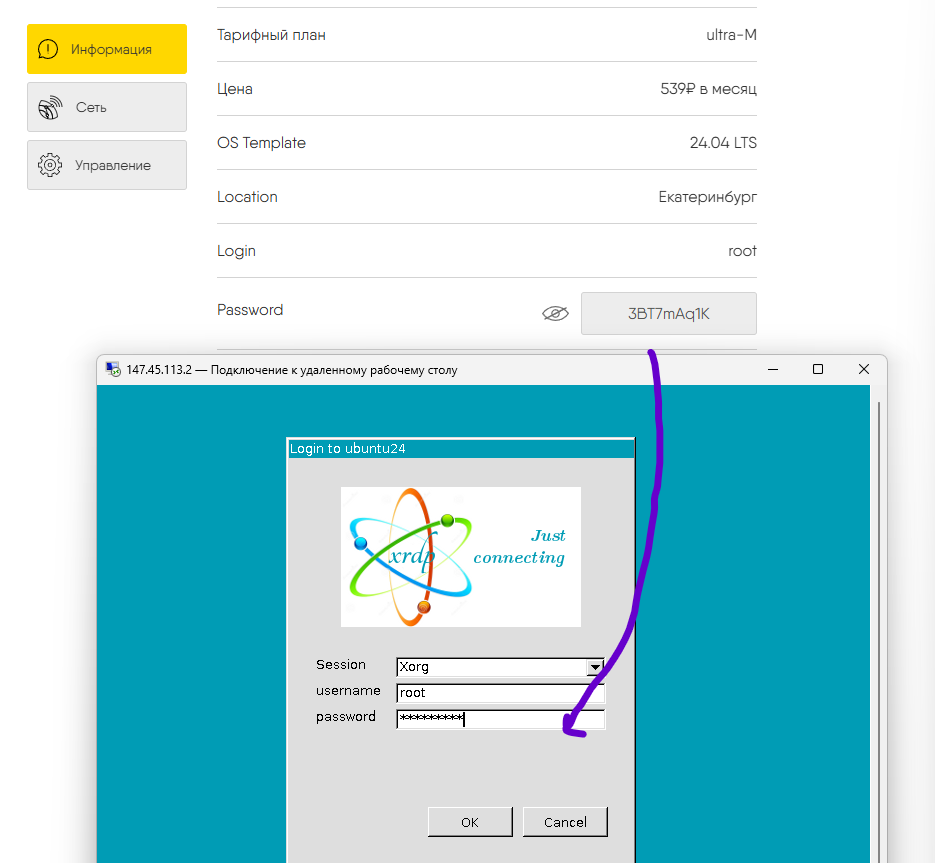This screenshot has height=863, width=935.
Task: Click the OS Template label
Action: click(x=261, y=143)
